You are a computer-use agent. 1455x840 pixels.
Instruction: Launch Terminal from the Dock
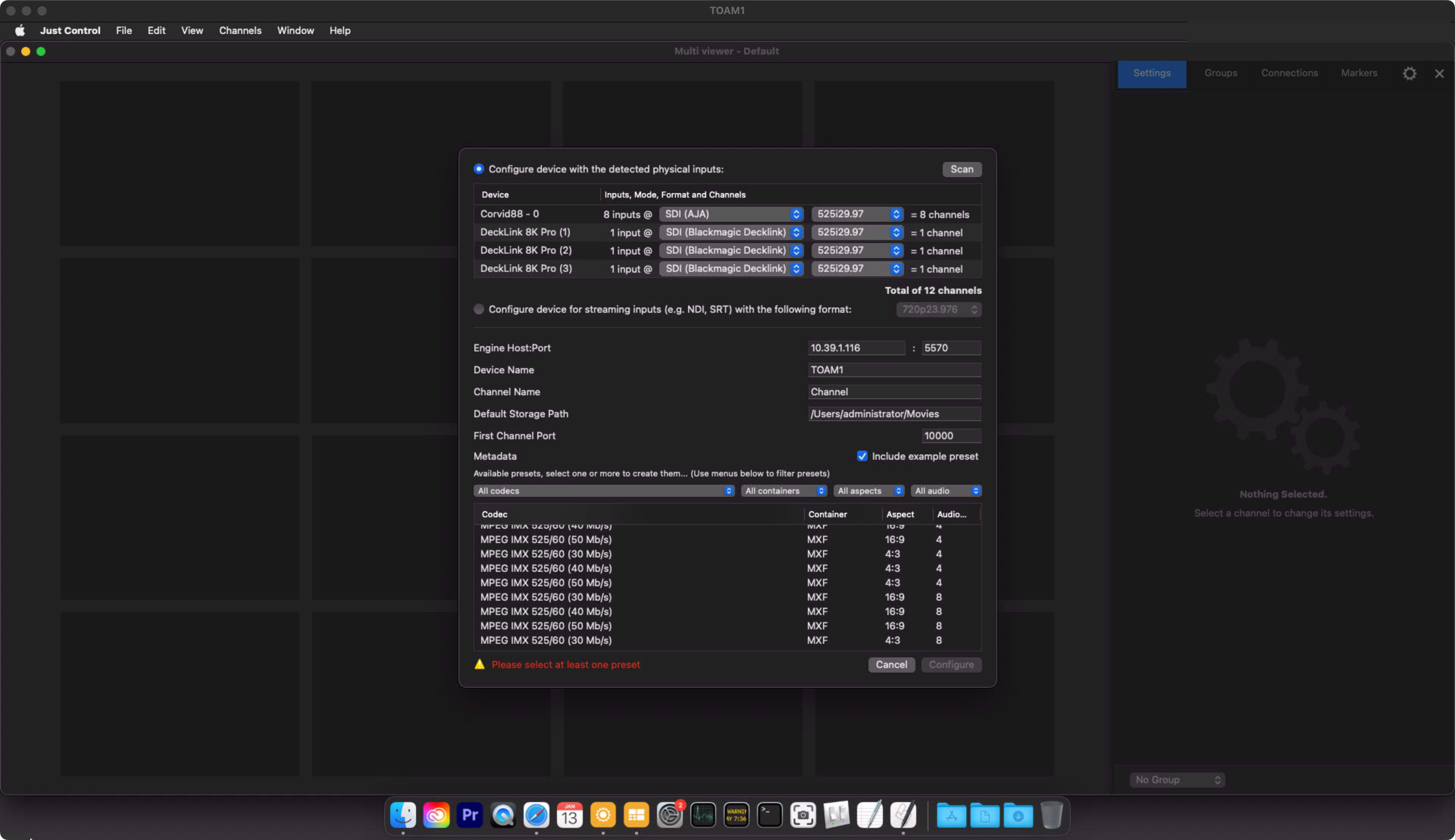(x=770, y=815)
